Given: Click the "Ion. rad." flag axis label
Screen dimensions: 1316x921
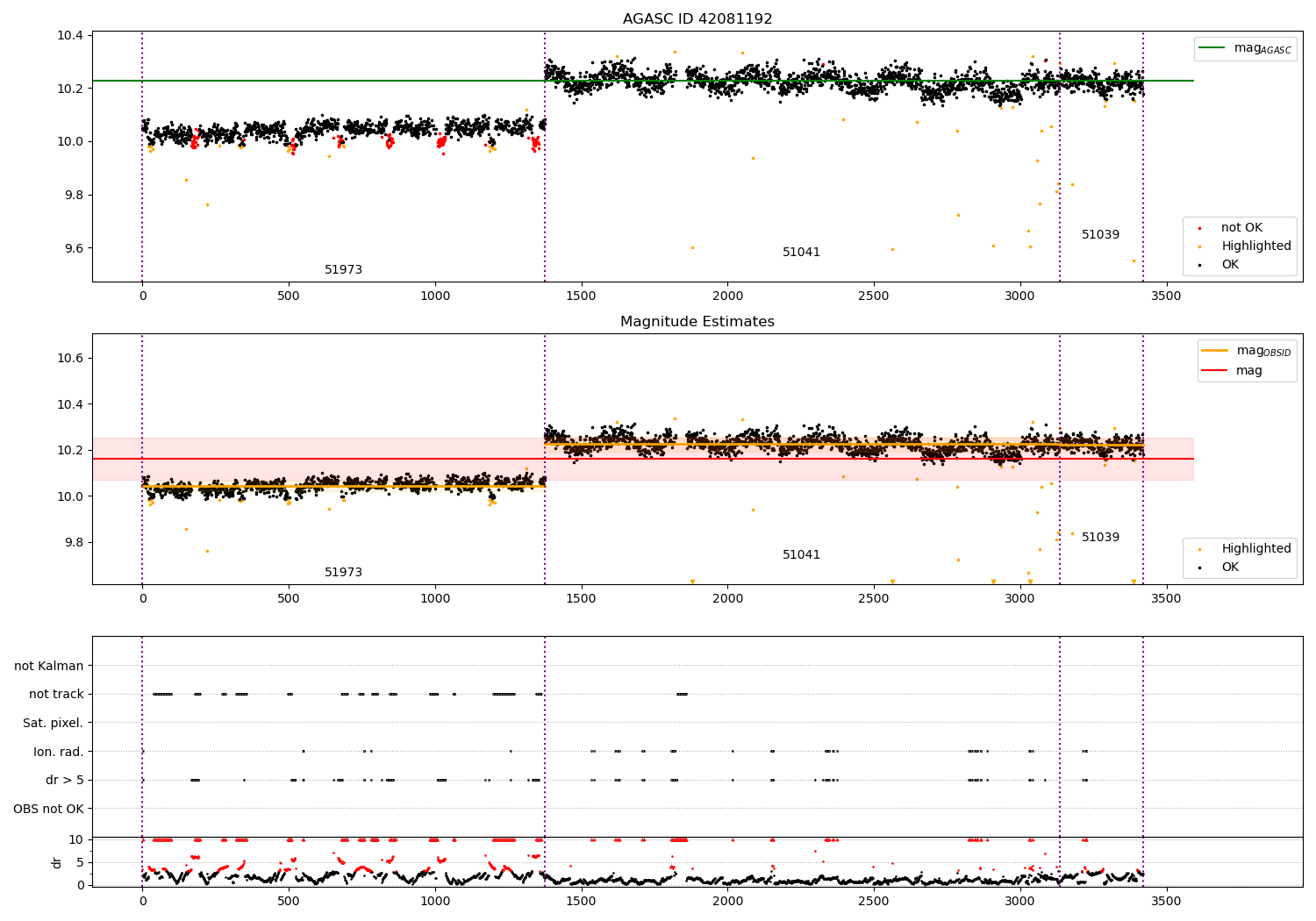Looking at the screenshot, I should point(59,752).
